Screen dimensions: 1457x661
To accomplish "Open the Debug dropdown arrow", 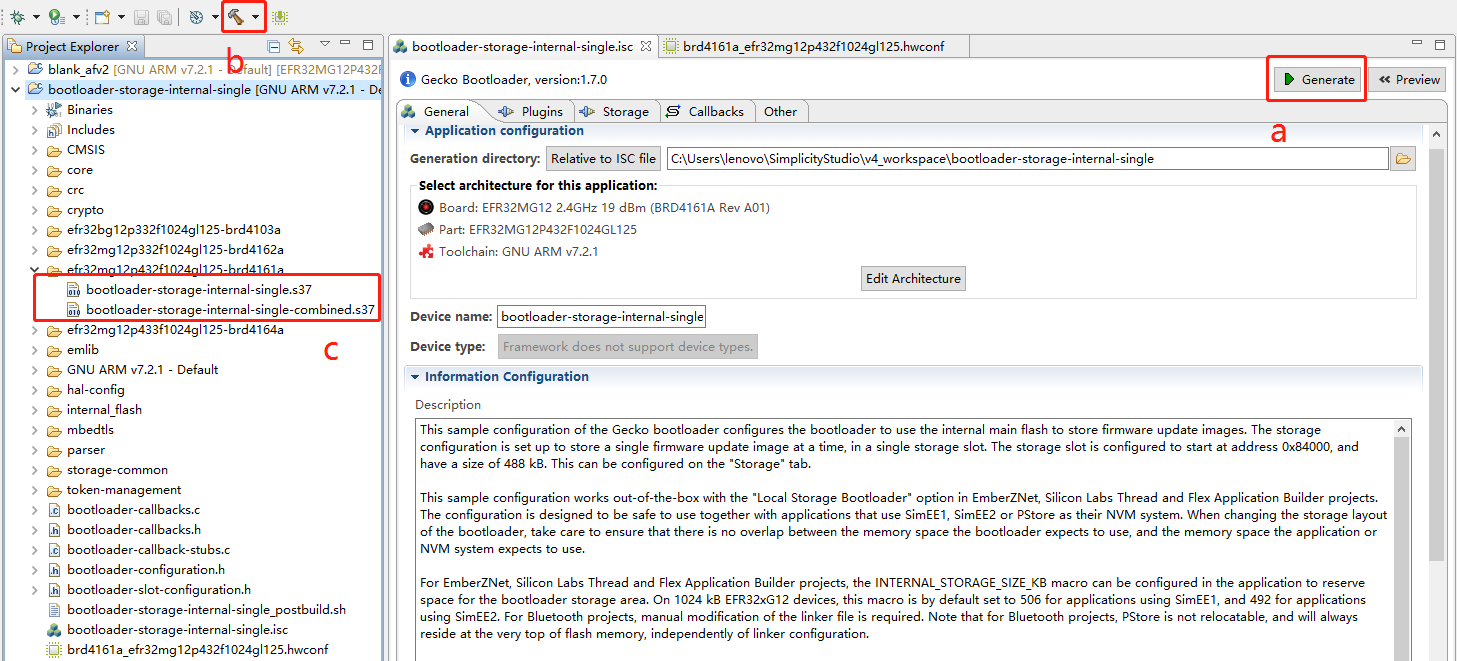I will click(x=36, y=17).
